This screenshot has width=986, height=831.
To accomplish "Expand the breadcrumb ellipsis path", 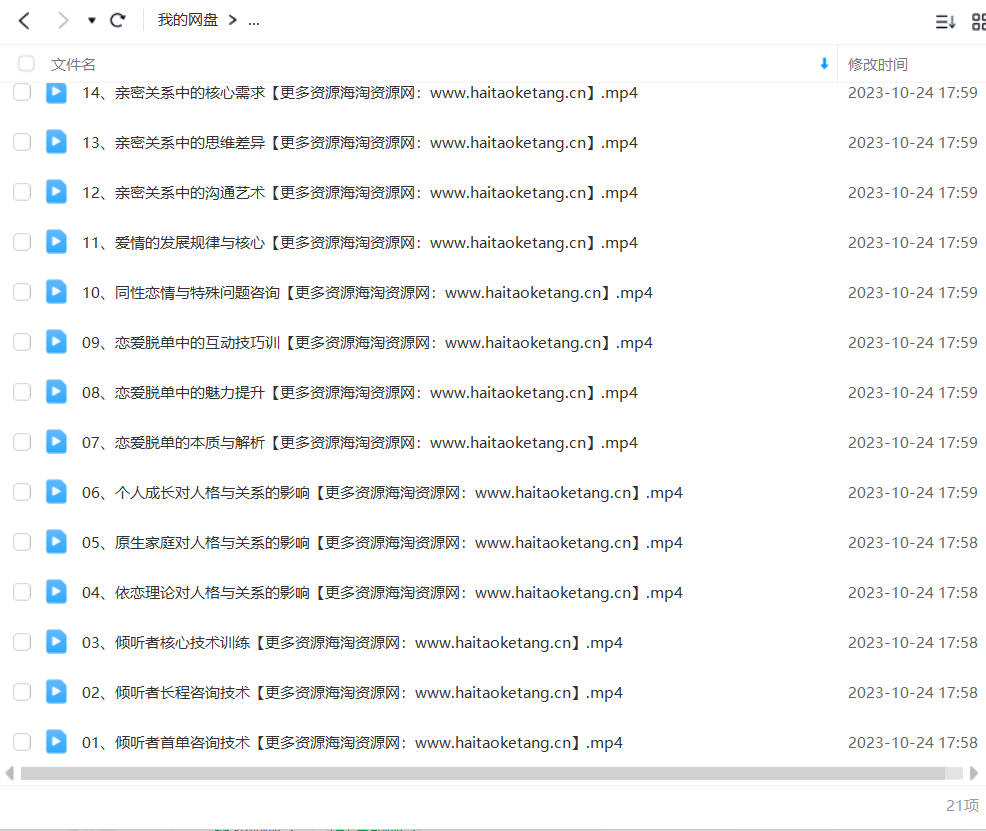I will 254,21.
